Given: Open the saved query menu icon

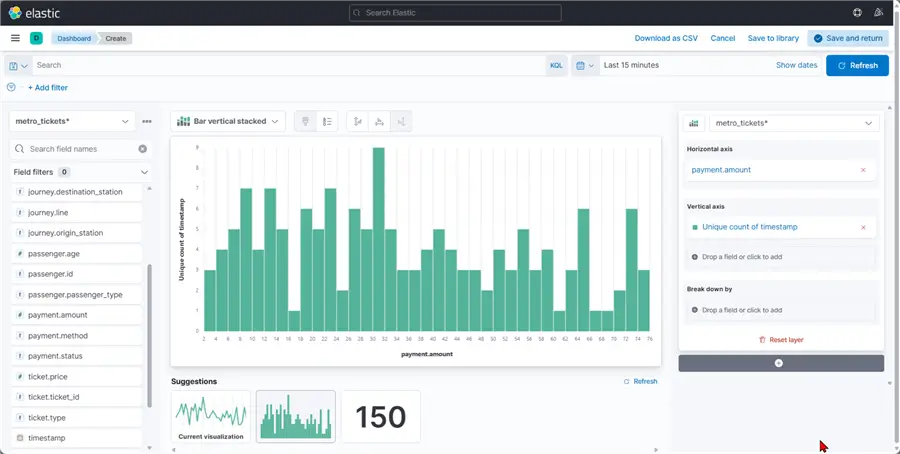Looking at the screenshot, I should click(x=18, y=65).
